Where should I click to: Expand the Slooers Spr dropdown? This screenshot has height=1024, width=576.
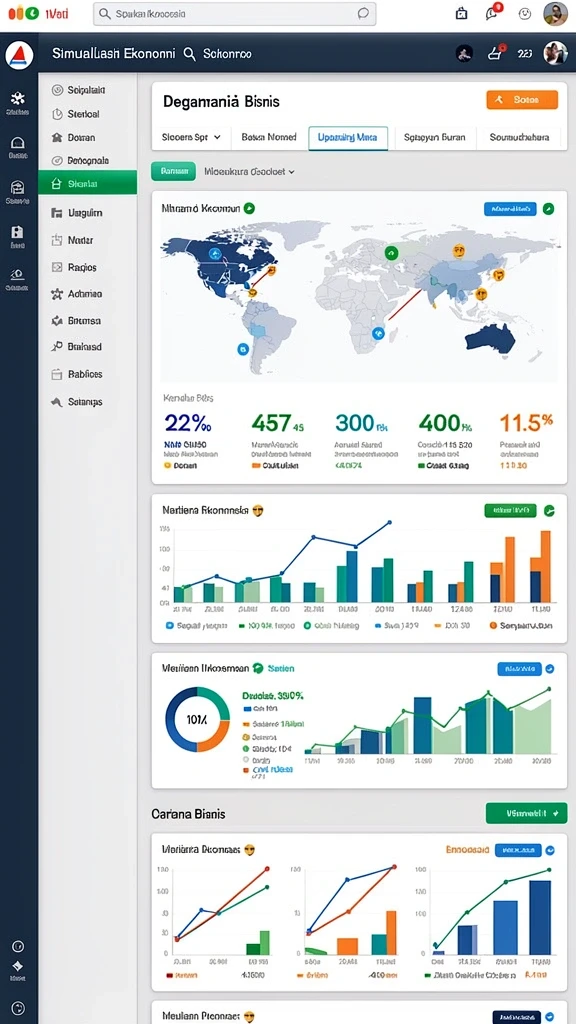coord(191,137)
